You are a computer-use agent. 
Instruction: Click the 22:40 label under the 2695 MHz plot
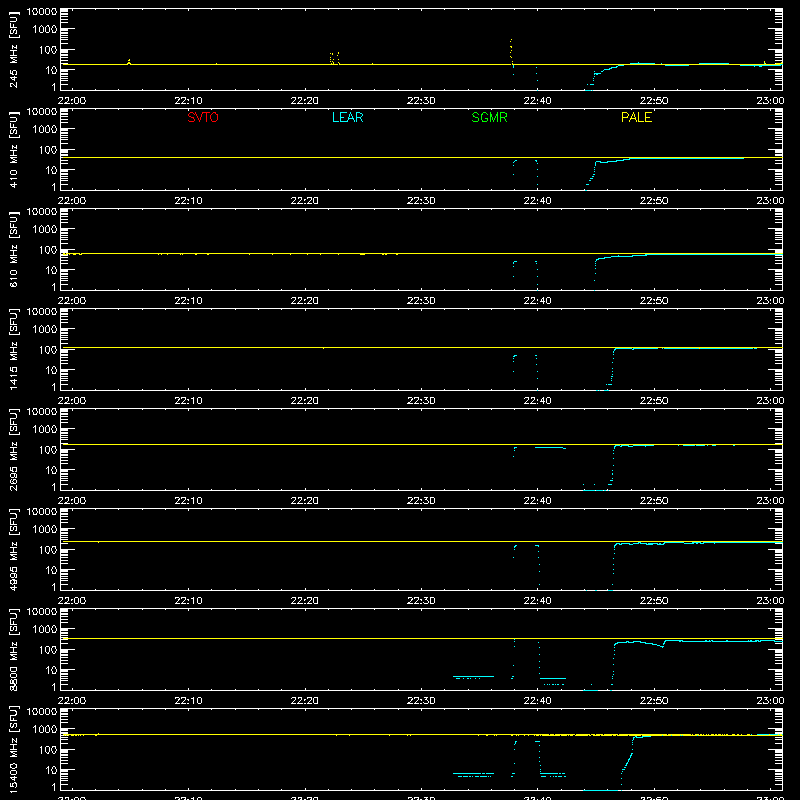[x=537, y=501]
